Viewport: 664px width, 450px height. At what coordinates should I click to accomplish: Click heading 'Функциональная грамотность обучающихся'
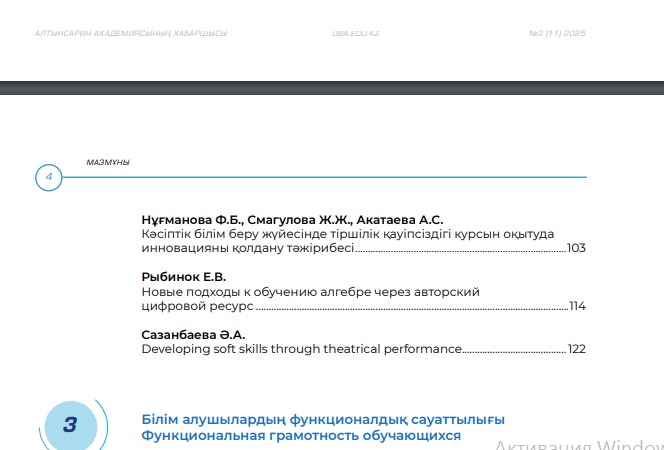[301, 436]
